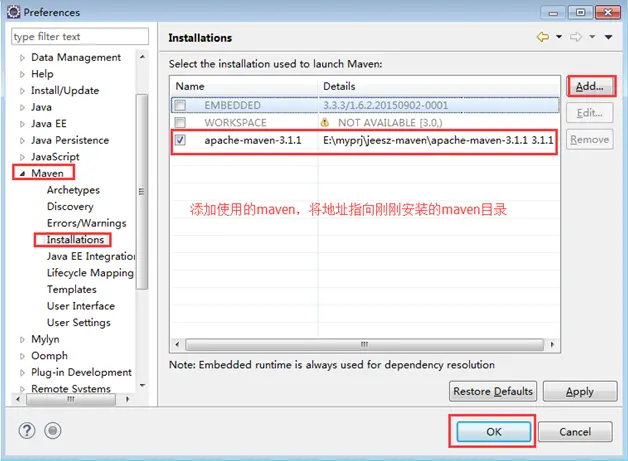The height and width of the screenshot is (461, 628).
Task: Expand the Install/Update tree node
Action: click(22, 91)
